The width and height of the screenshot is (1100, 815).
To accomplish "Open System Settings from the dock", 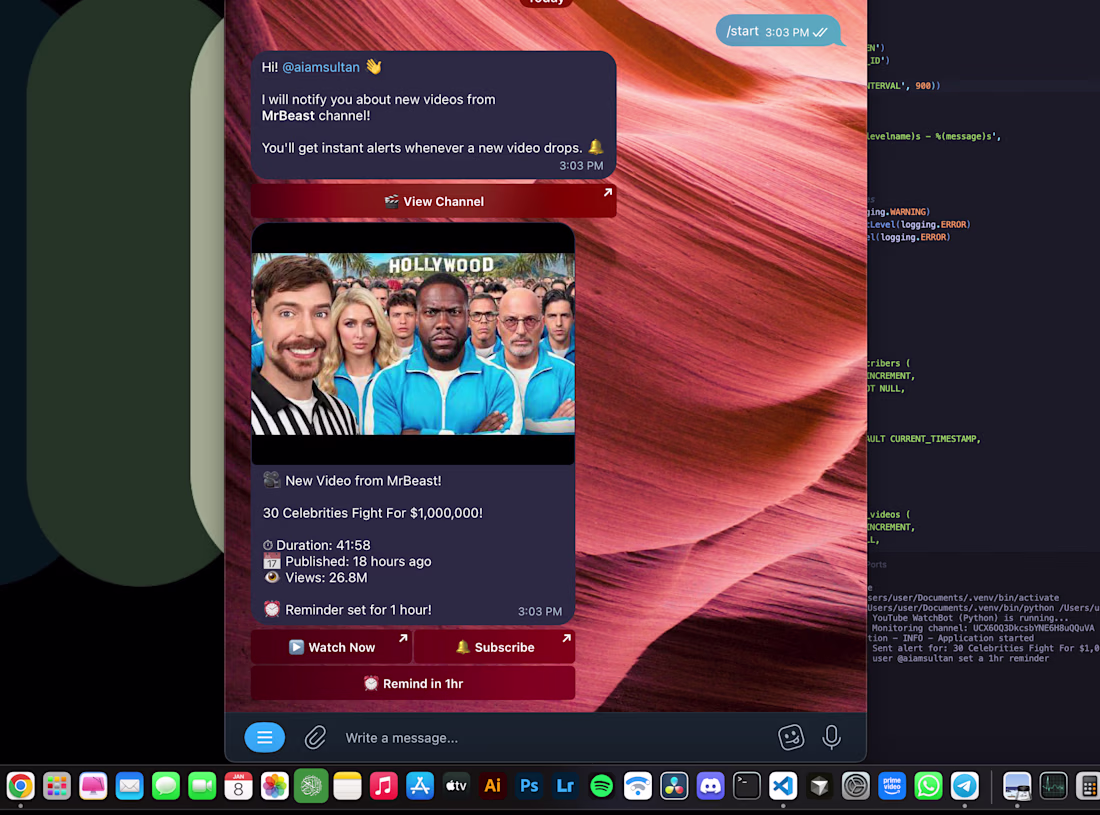I will click(x=856, y=786).
